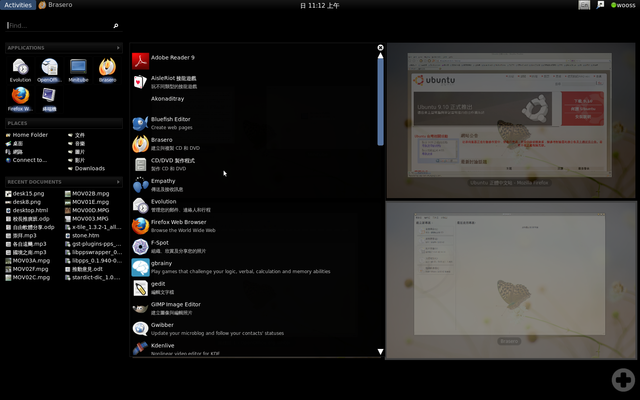The image size is (640, 400).
Task: Click the Places section header
Action: coord(64,123)
